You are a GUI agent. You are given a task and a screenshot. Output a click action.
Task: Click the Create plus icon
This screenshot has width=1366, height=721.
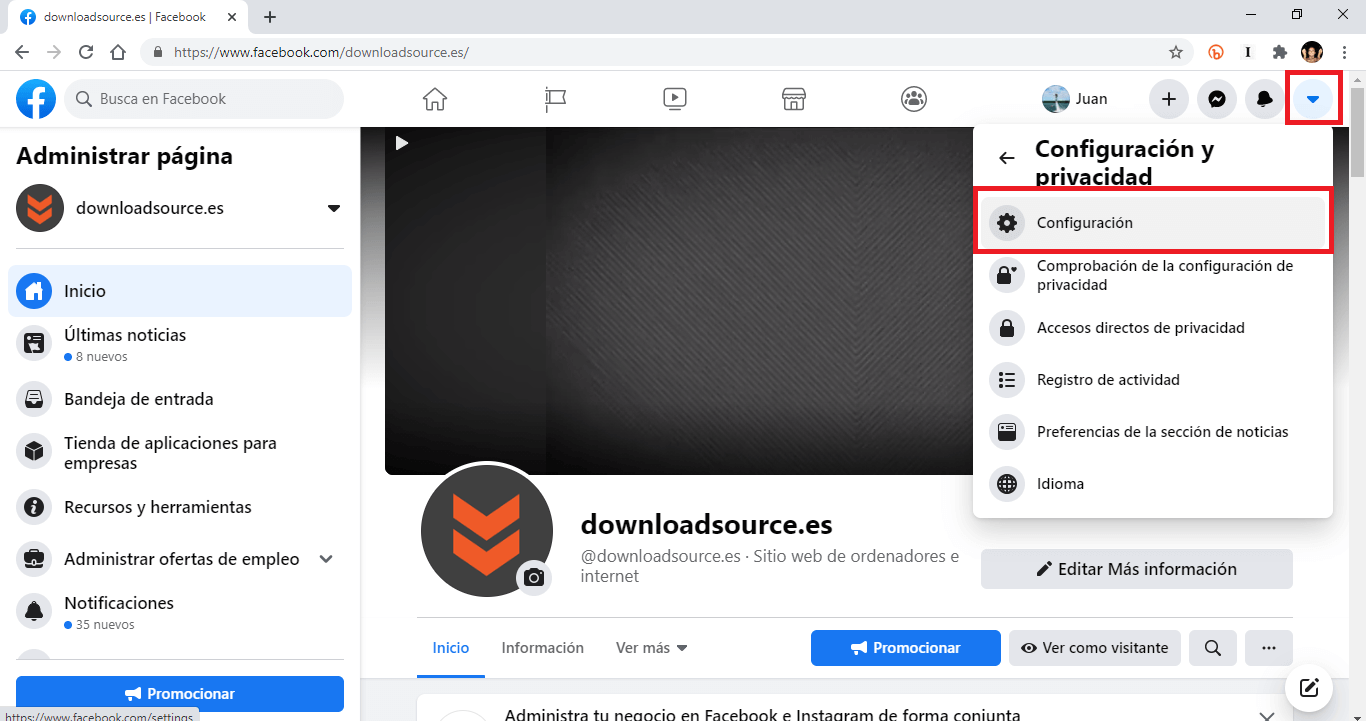coord(1168,99)
